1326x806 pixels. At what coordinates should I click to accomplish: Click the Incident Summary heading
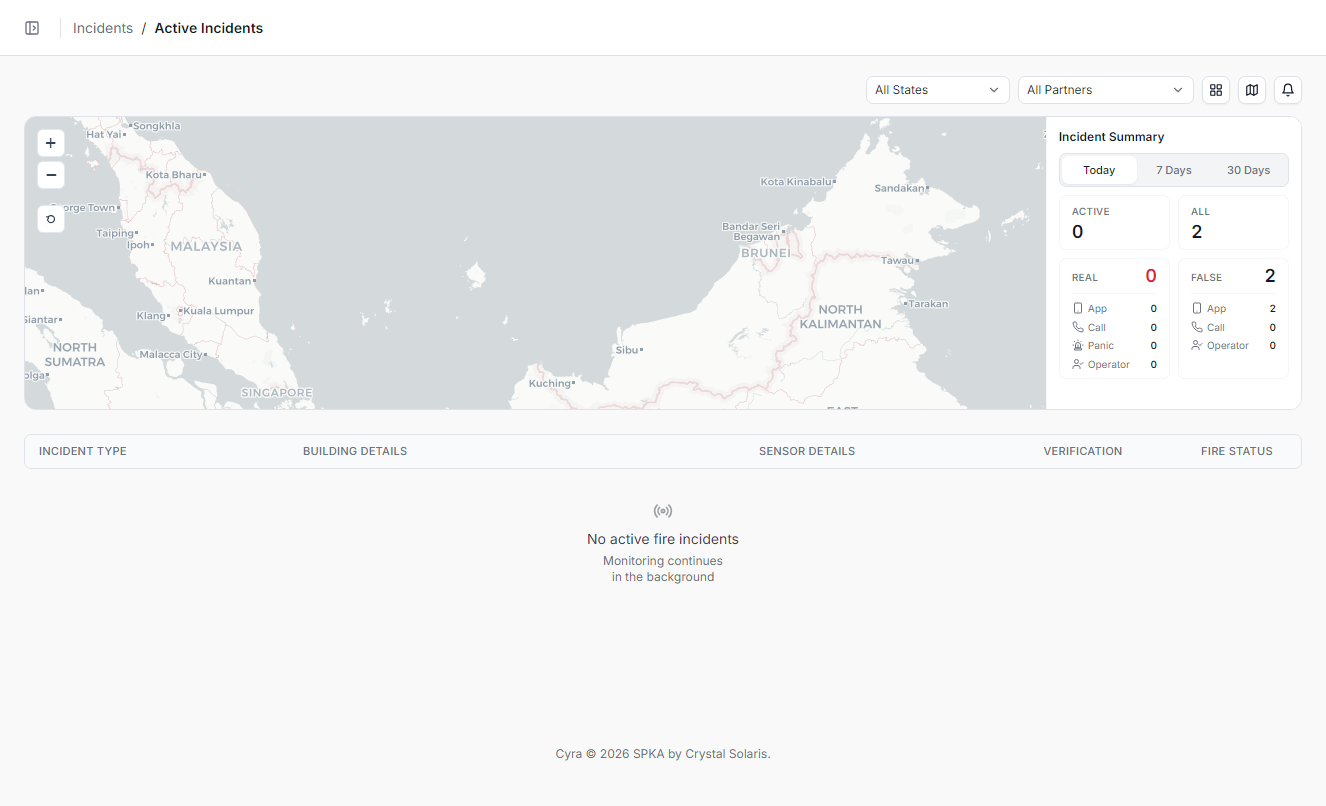point(1112,137)
